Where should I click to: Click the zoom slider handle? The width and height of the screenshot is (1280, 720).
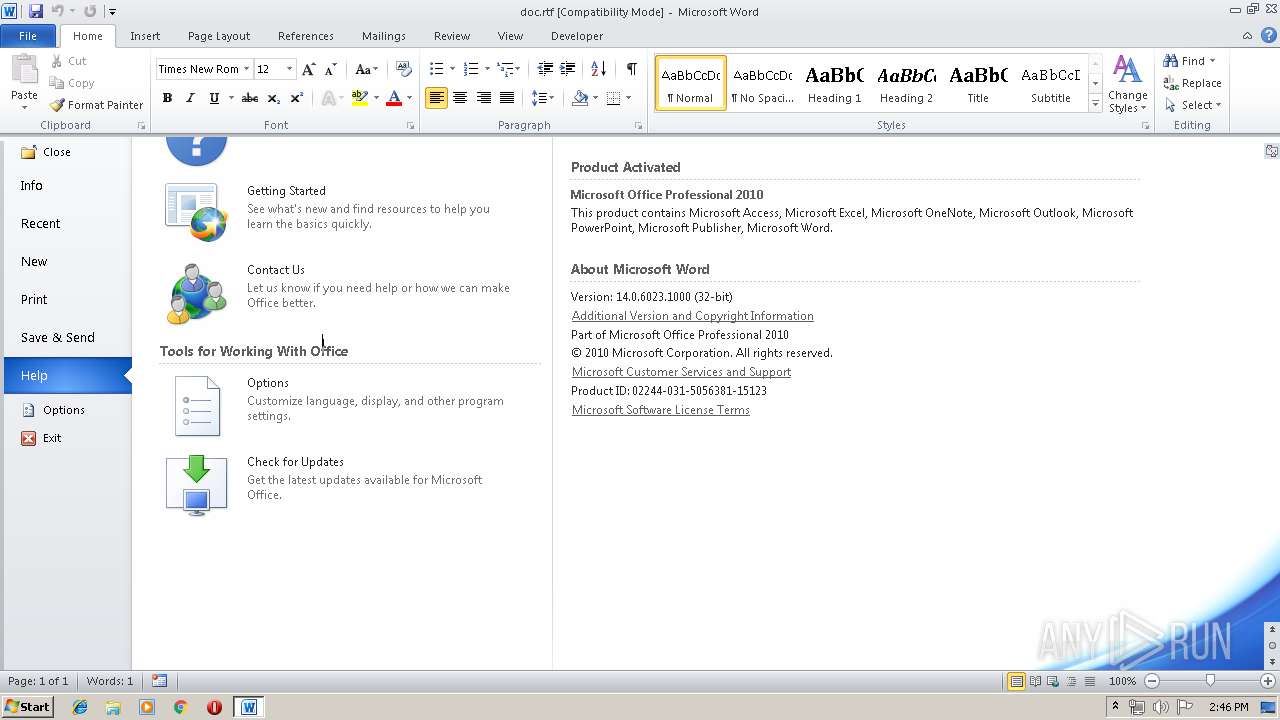click(1210, 681)
